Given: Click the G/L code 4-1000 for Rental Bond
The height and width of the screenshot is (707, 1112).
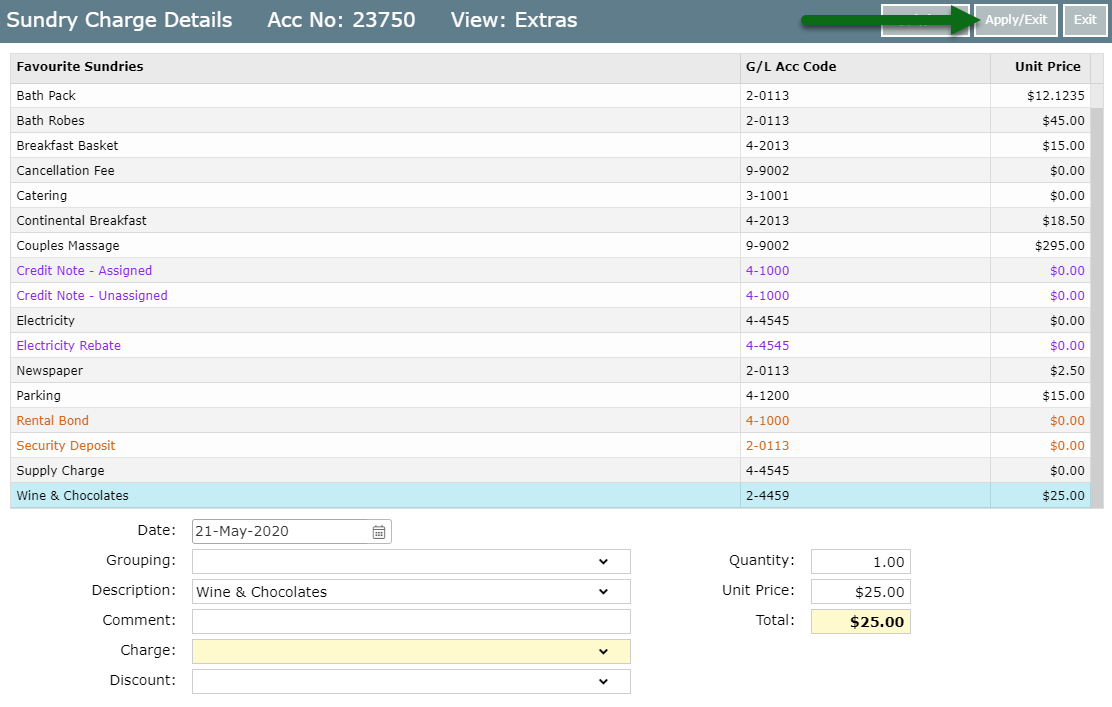Looking at the screenshot, I should click(x=767, y=421).
